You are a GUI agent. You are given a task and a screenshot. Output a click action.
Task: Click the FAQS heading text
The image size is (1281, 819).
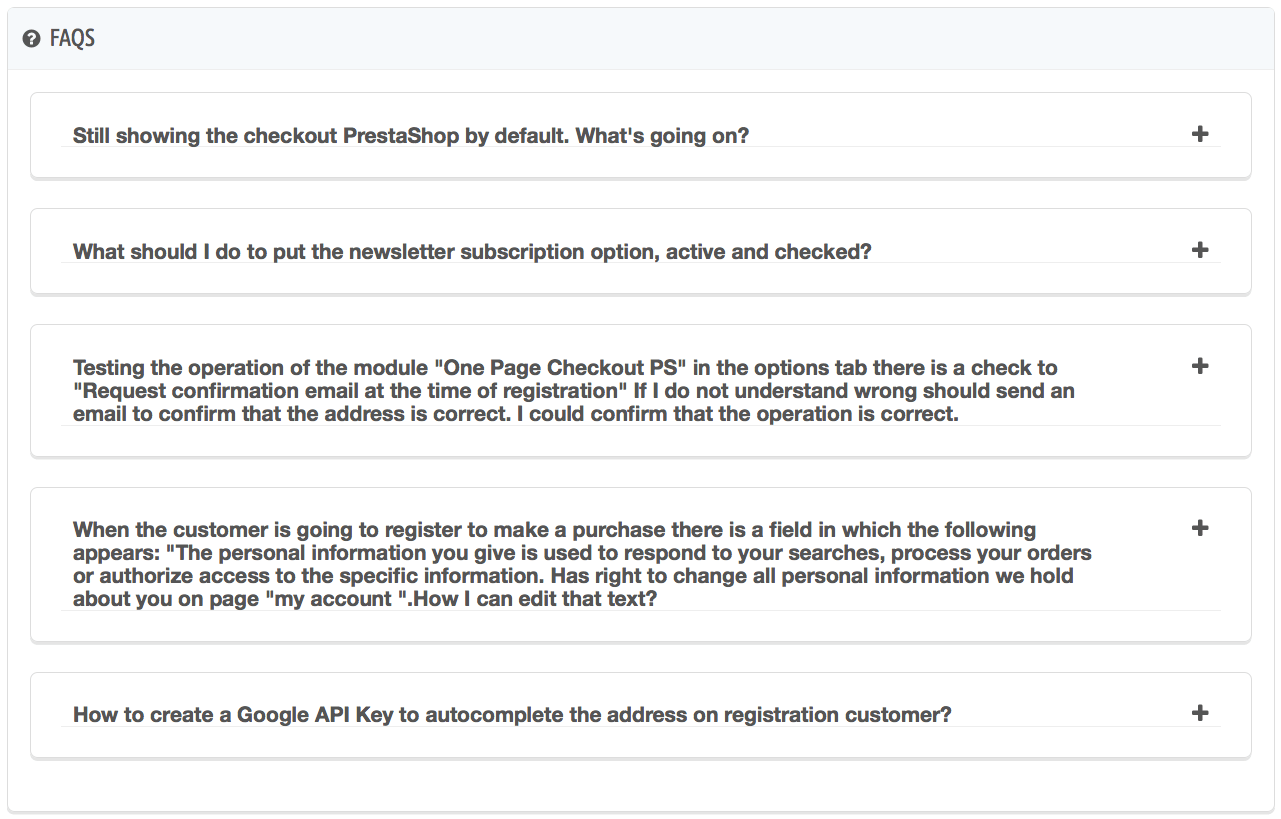point(72,39)
